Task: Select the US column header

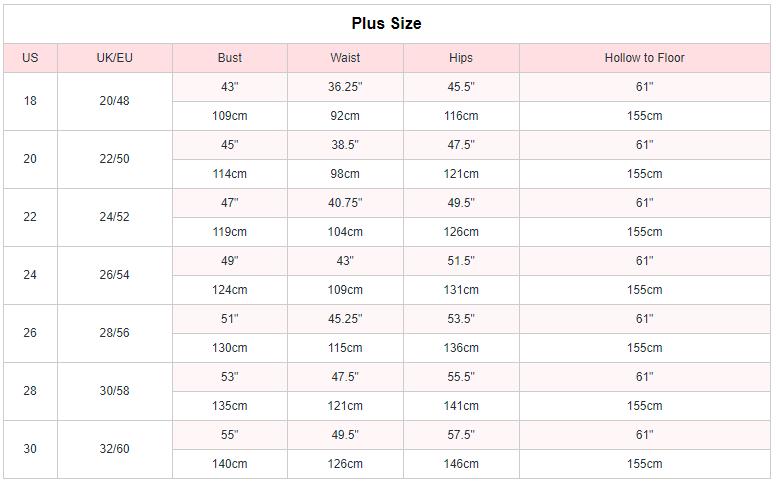Action: tap(30, 58)
